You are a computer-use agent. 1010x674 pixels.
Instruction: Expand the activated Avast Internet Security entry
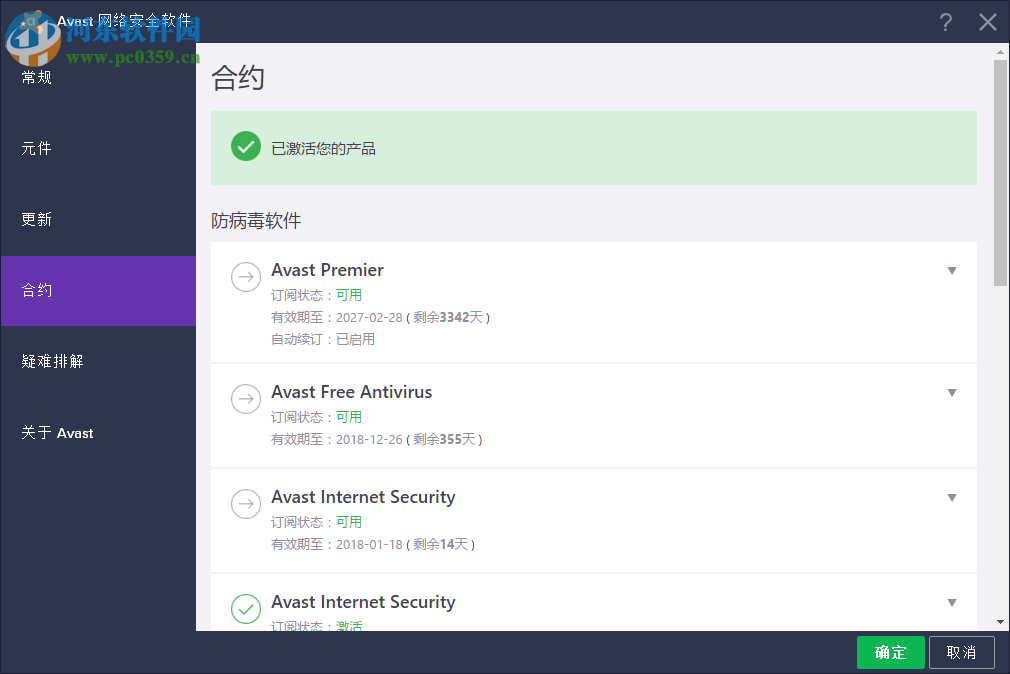(x=952, y=602)
